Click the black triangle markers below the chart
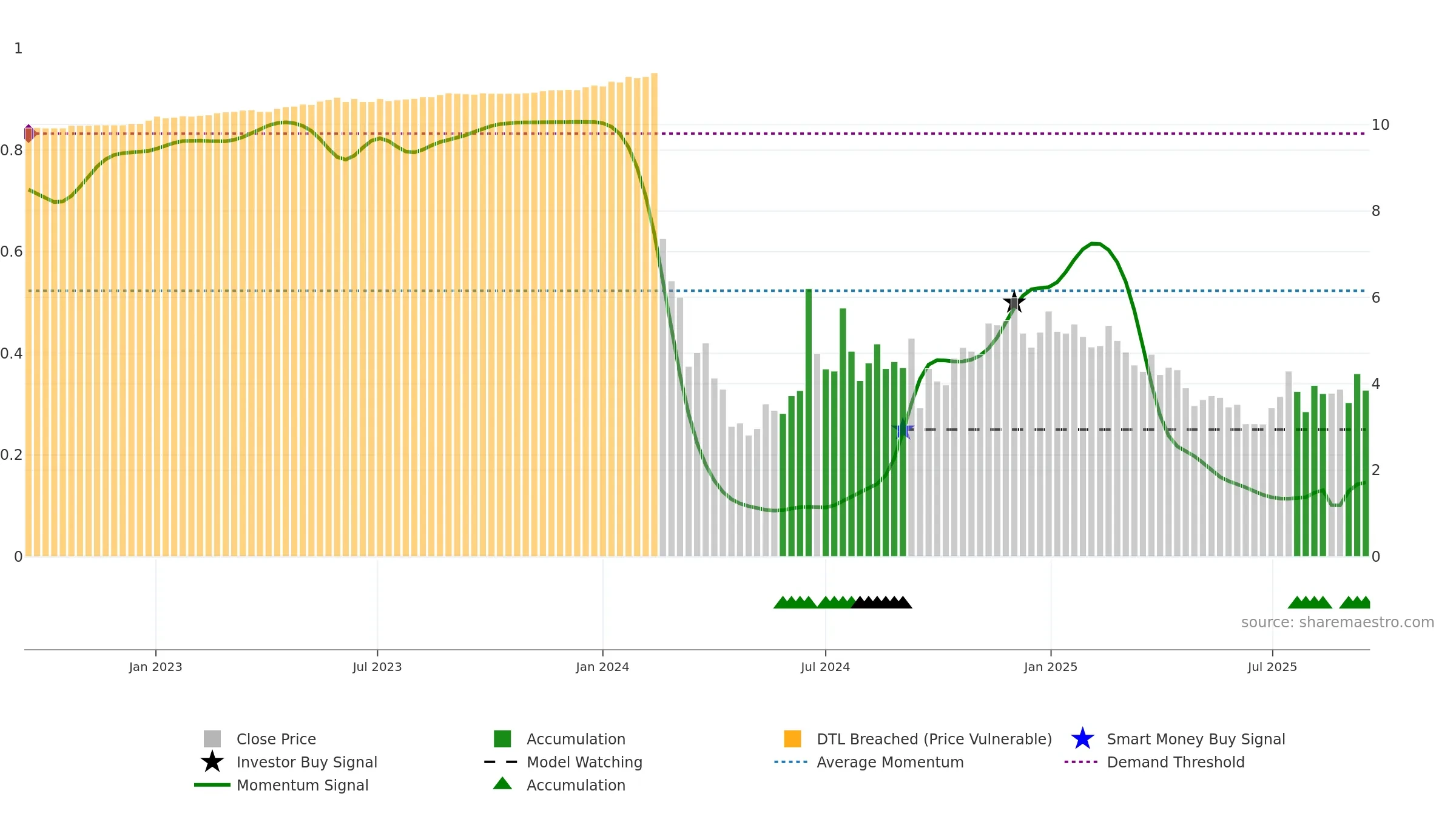 881,602
